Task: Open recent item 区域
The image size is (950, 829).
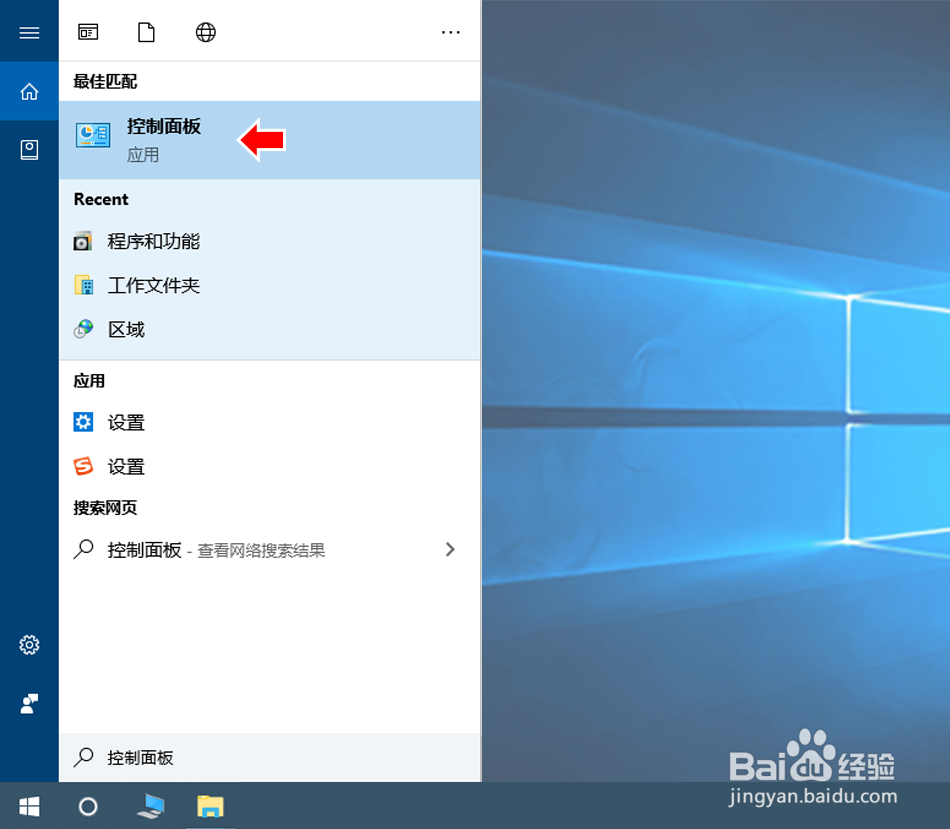Action: [x=270, y=330]
